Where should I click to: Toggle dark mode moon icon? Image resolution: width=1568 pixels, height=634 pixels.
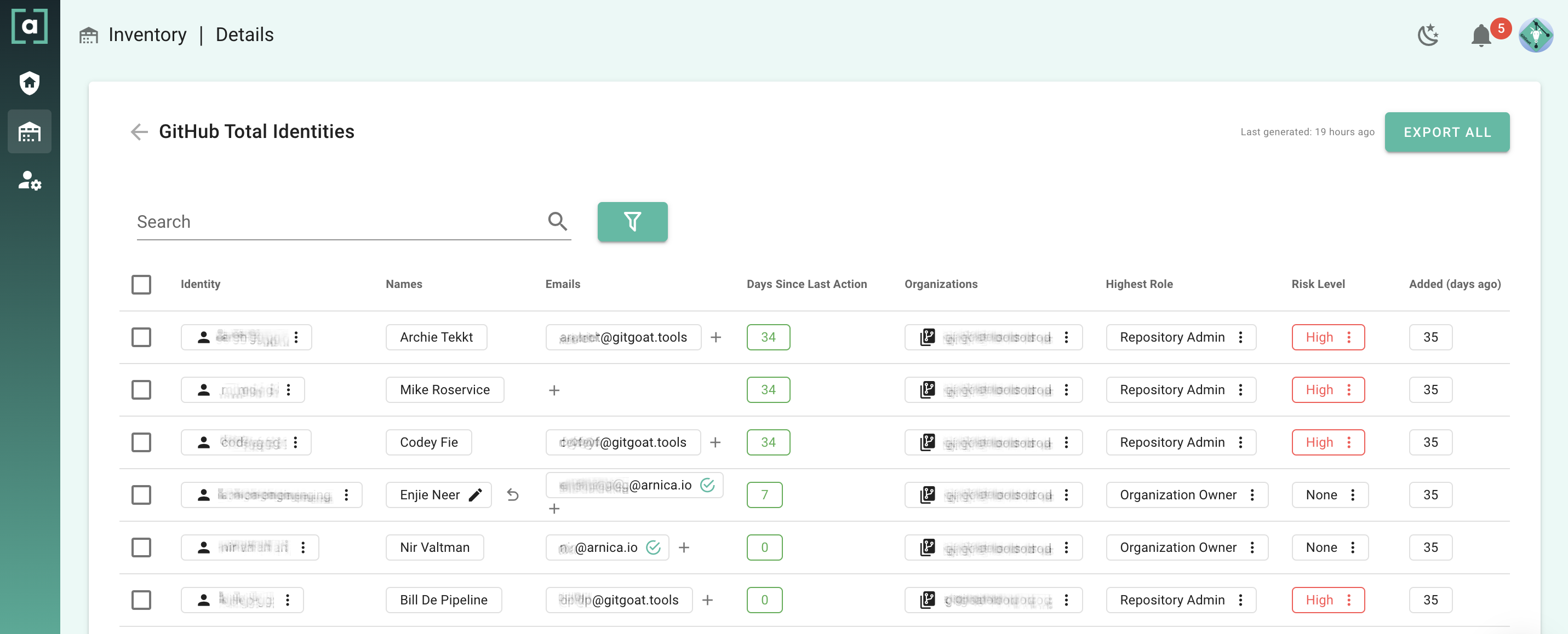[x=1427, y=34]
